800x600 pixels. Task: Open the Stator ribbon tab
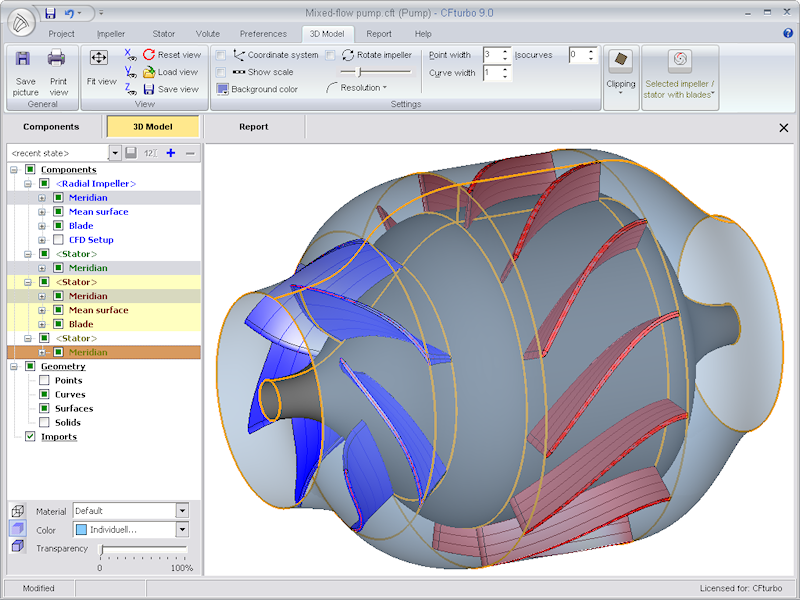point(164,34)
